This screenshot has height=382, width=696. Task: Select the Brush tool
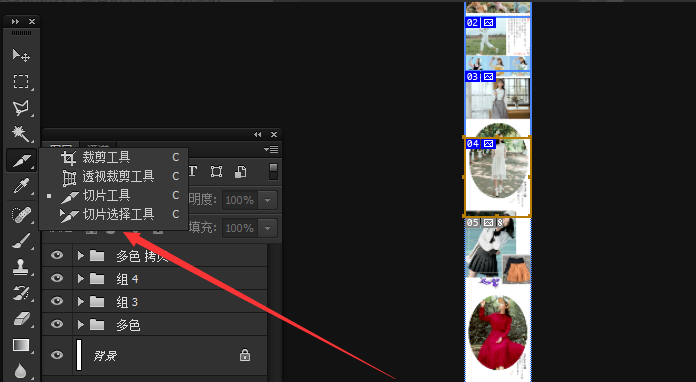[21, 241]
